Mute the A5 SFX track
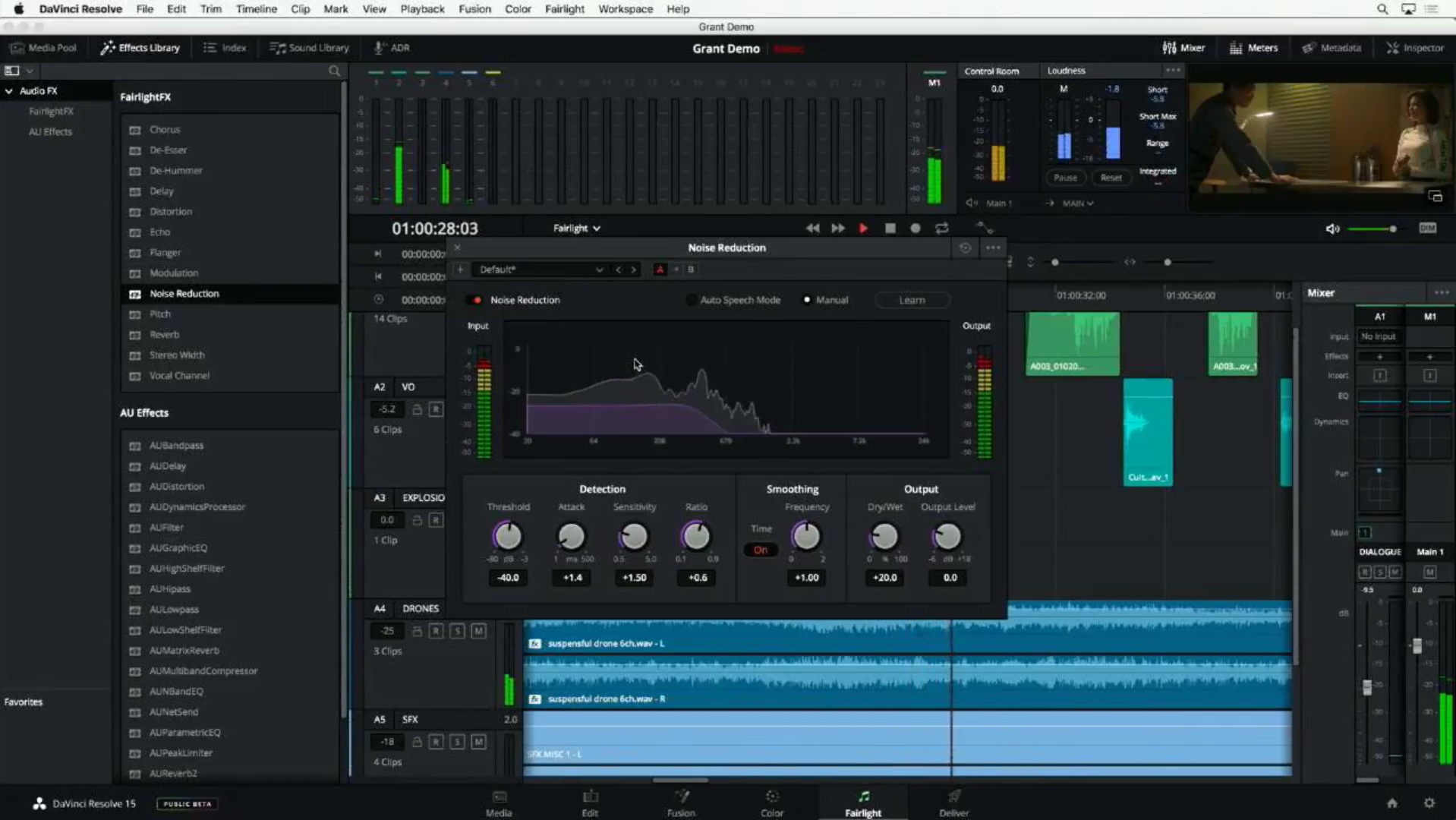The height and width of the screenshot is (820, 1456). click(x=478, y=742)
